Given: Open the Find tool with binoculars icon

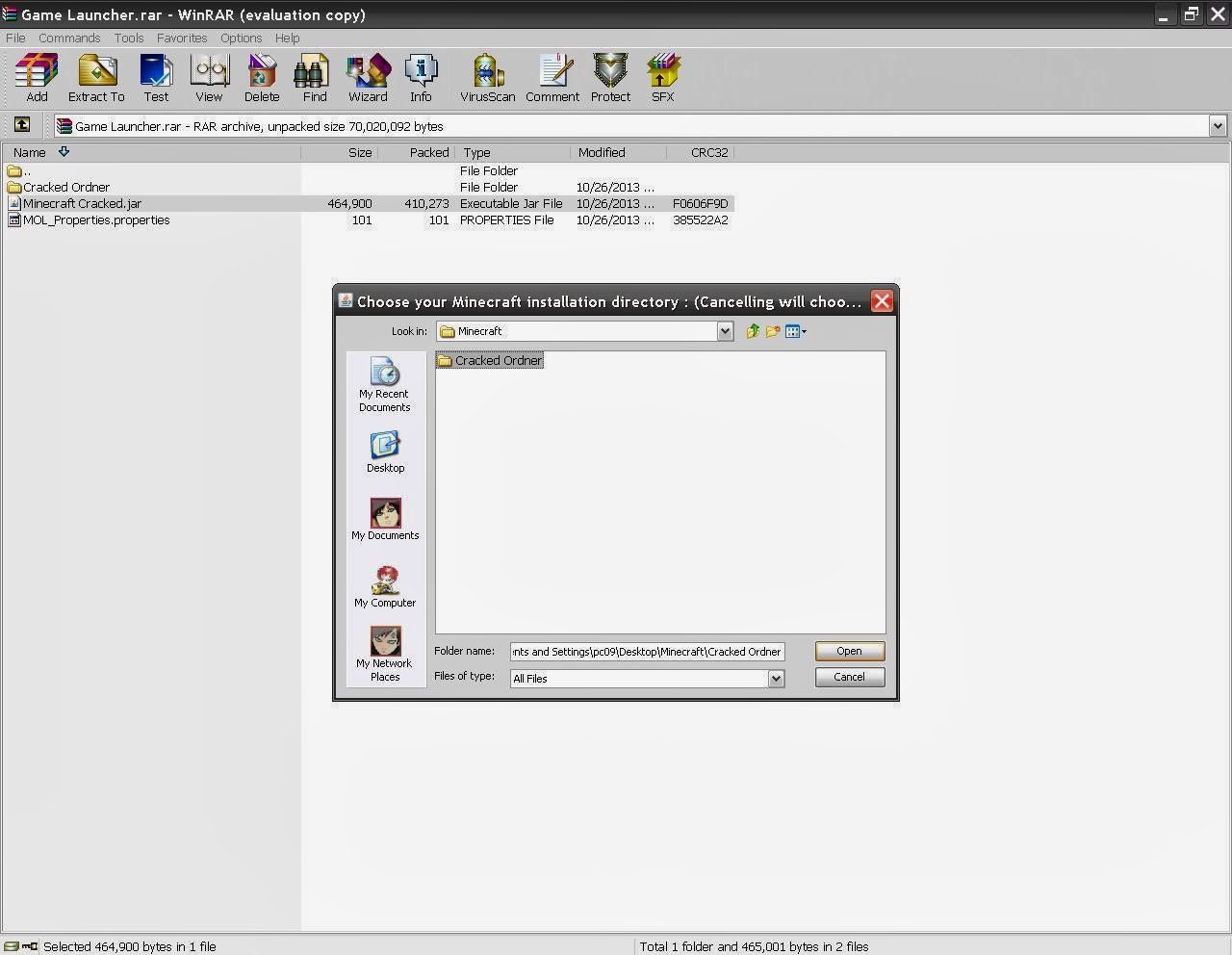Looking at the screenshot, I should (x=315, y=78).
